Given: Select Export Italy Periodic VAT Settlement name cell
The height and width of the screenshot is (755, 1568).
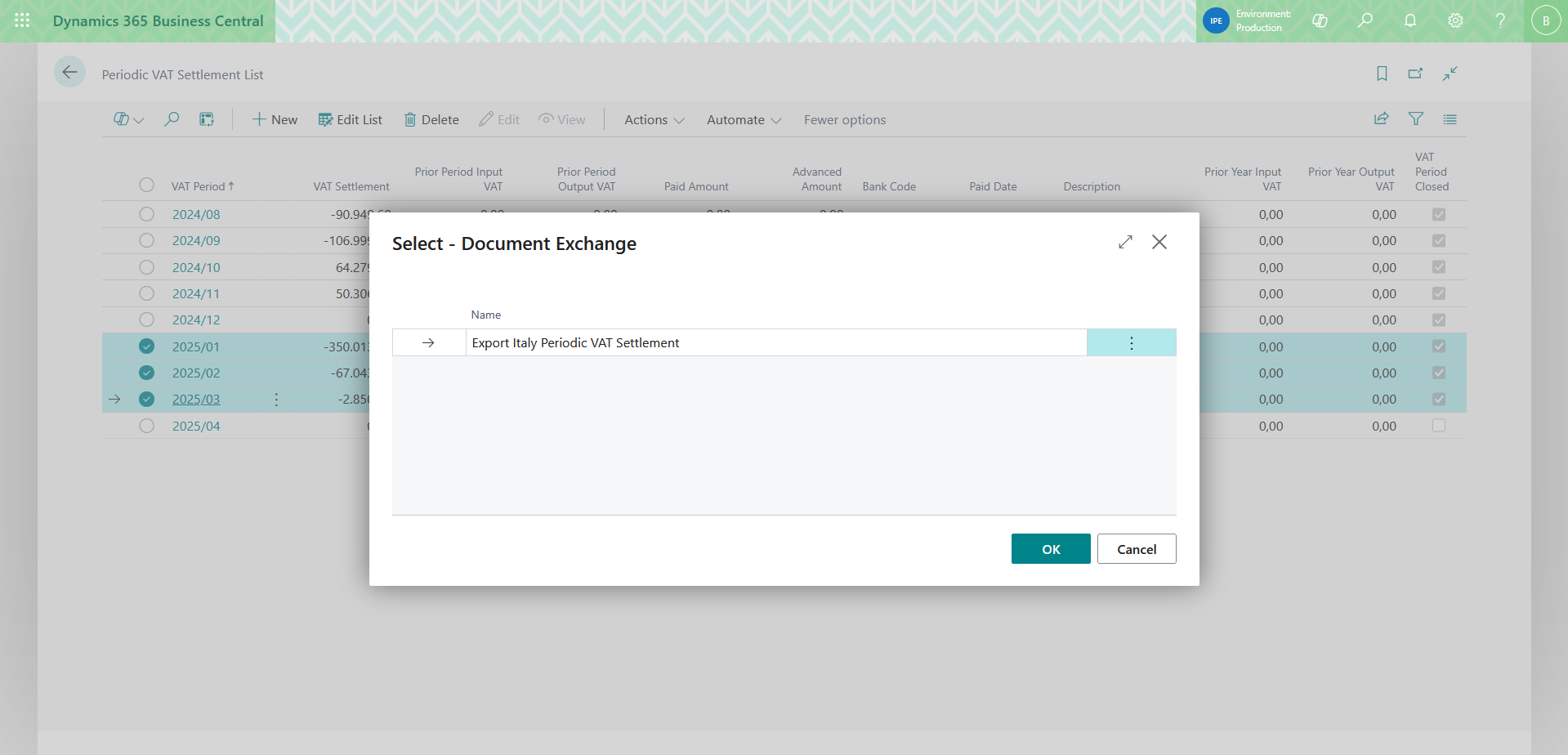Looking at the screenshot, I should point(776,343).
